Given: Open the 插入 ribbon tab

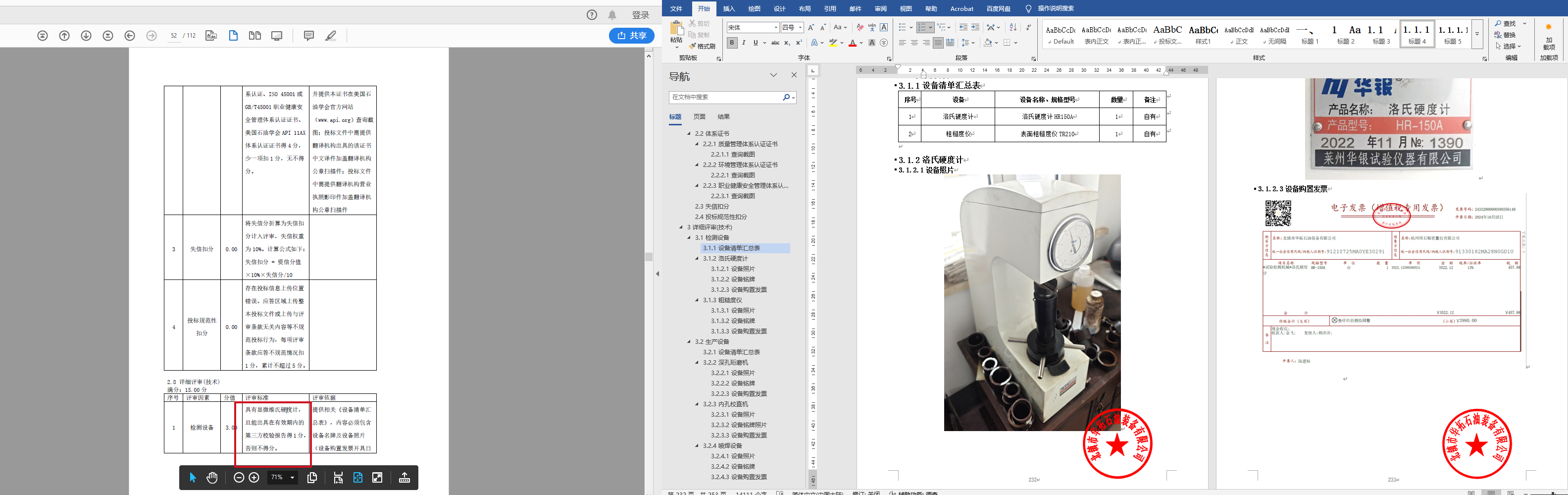Looking at the screenshot, I should pyautogui.click(x=729, y=8).
